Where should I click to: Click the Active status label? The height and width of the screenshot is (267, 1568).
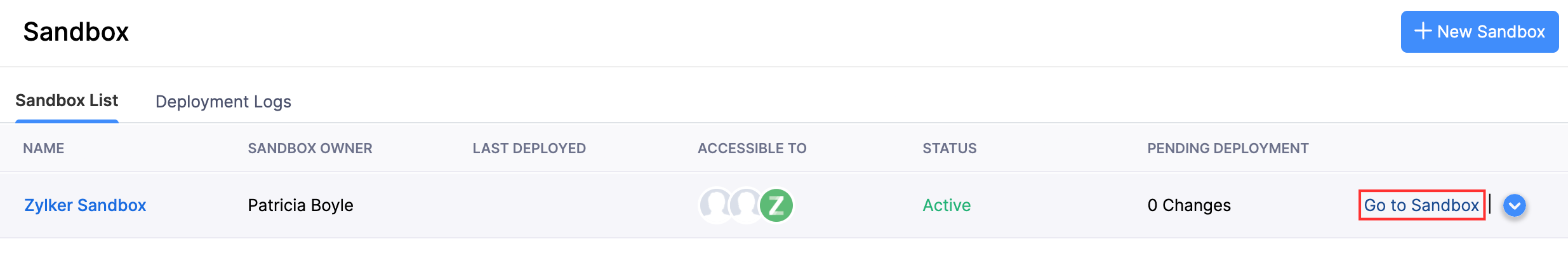[947, 205]
